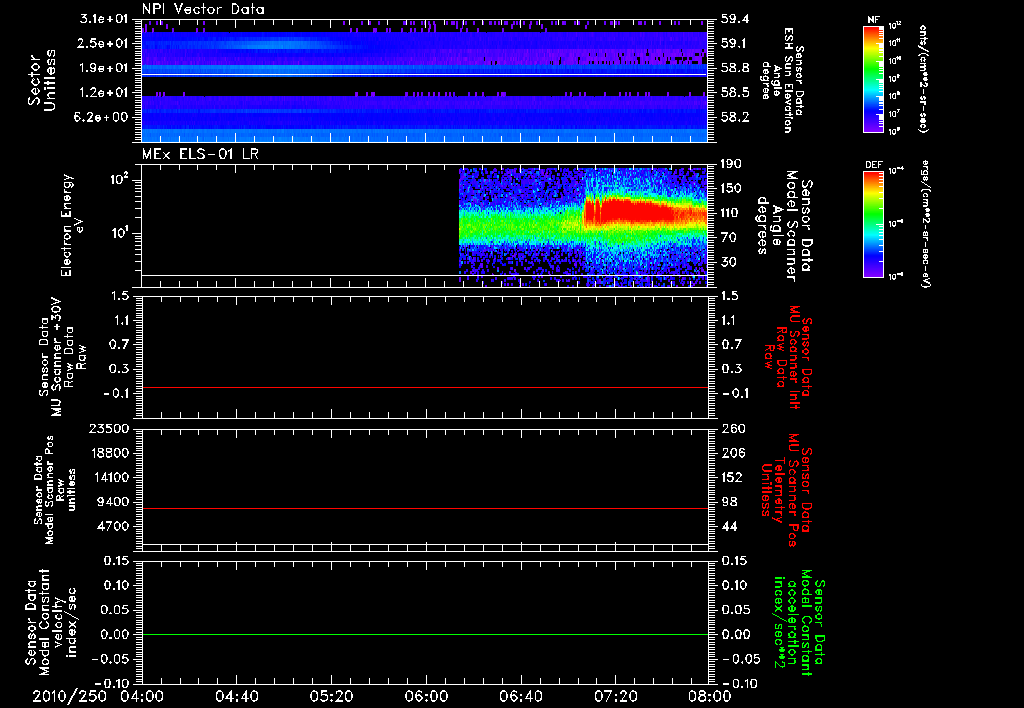The image size is (1024, 708).
Task: Click the '23500' scanner position tick
Action: click(x=109, y=428)
